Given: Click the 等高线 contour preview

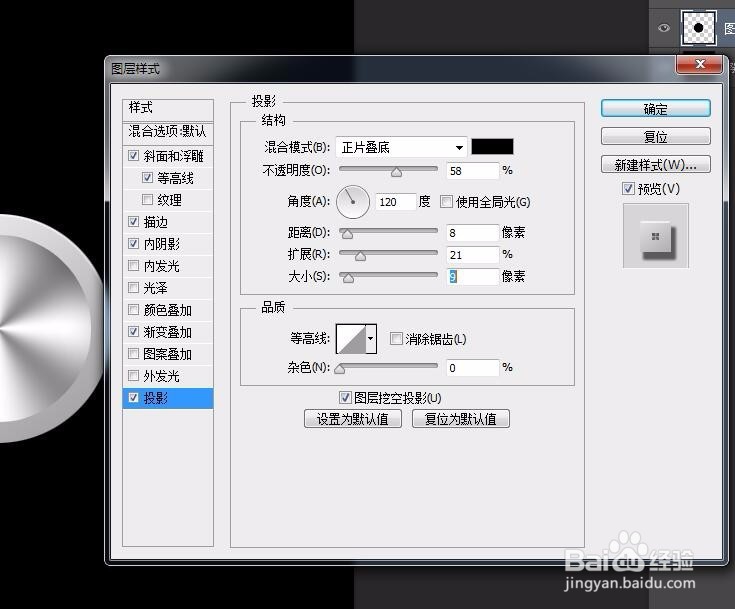Looking at the screenshot, I should (x=351, y=338).
